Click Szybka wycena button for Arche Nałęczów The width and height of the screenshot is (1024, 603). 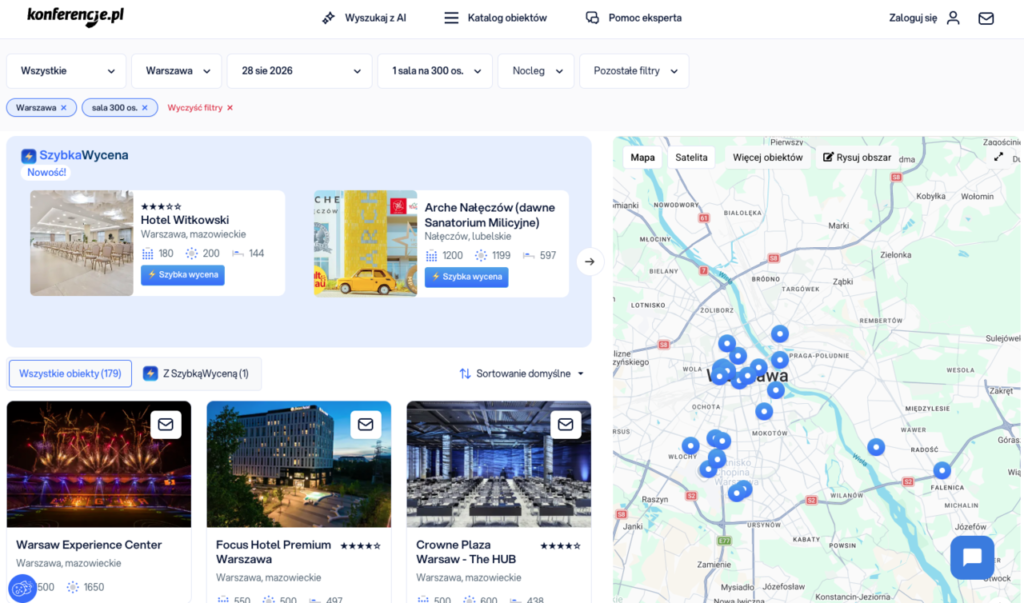tap(466, 277)
